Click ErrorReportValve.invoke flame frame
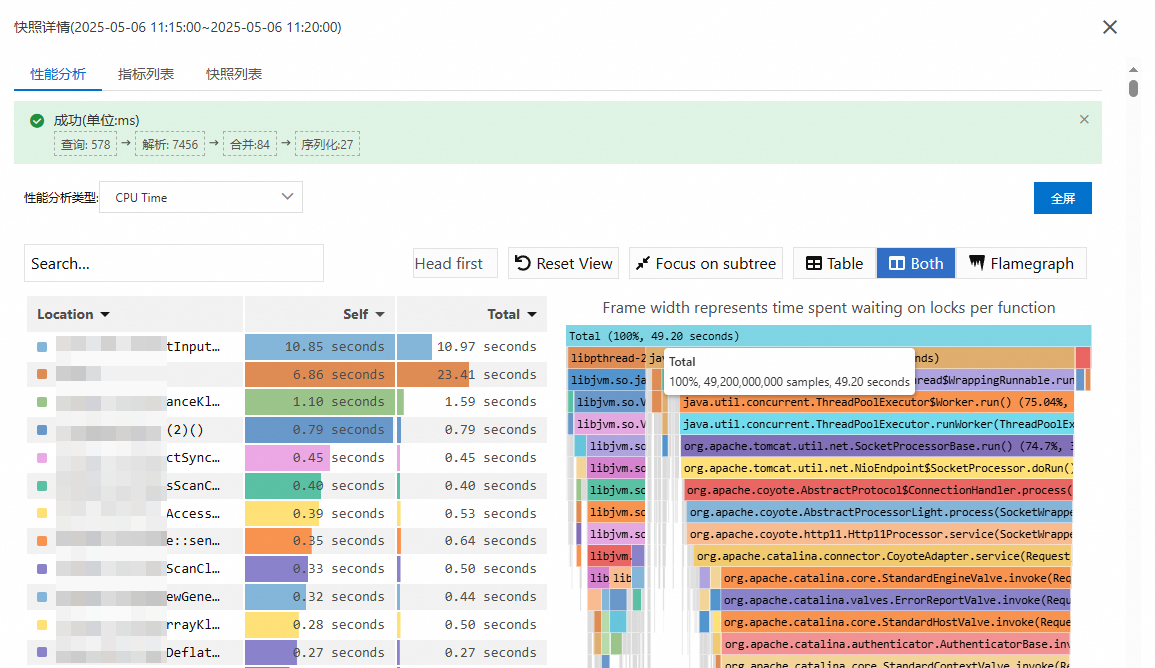 tap(896, 600)
